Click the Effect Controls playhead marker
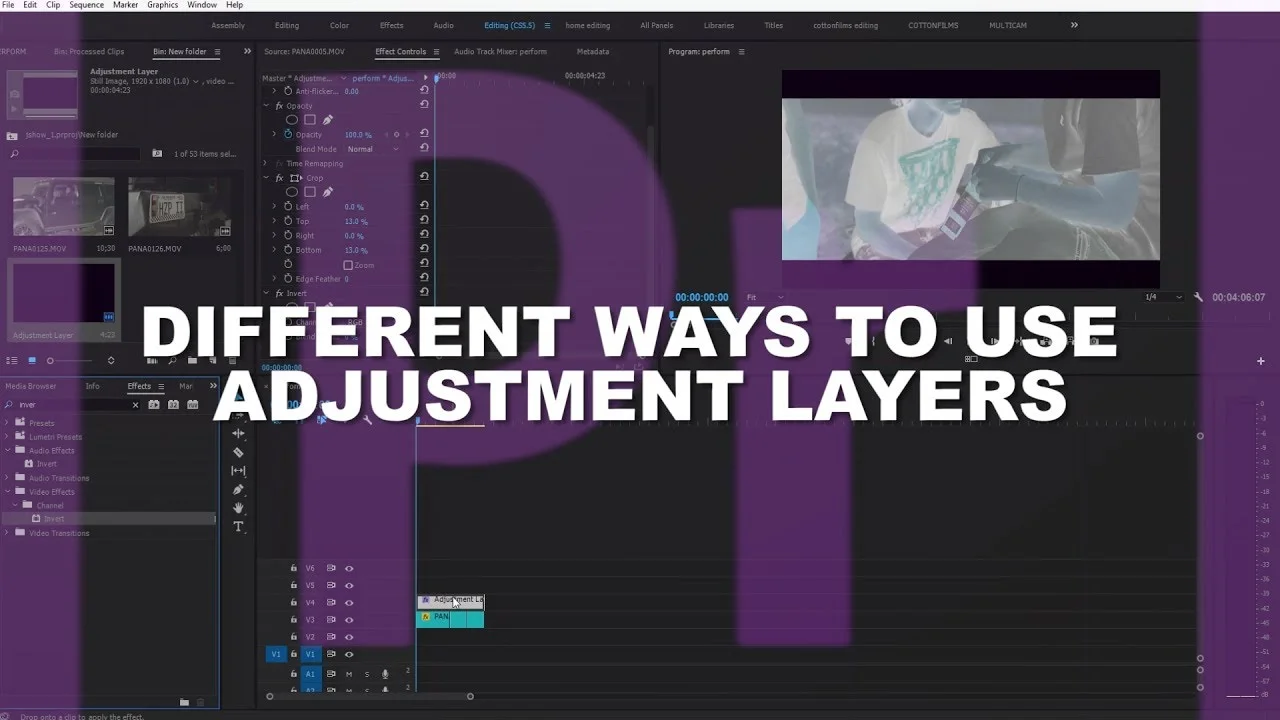This screenshot has width=1280, height=720. click(x=437, y=76)
